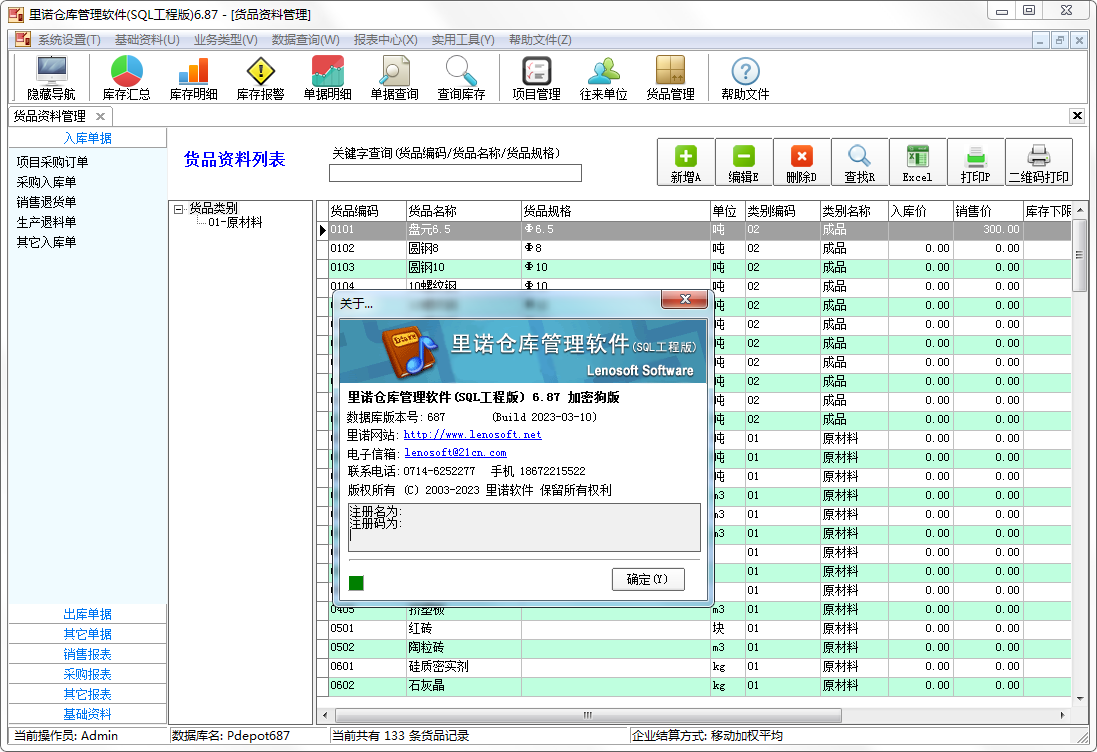This screenshot has width=1097, height=752.
Task: Click the horizontal scrollbar of goods table
Action: (588, 716)
